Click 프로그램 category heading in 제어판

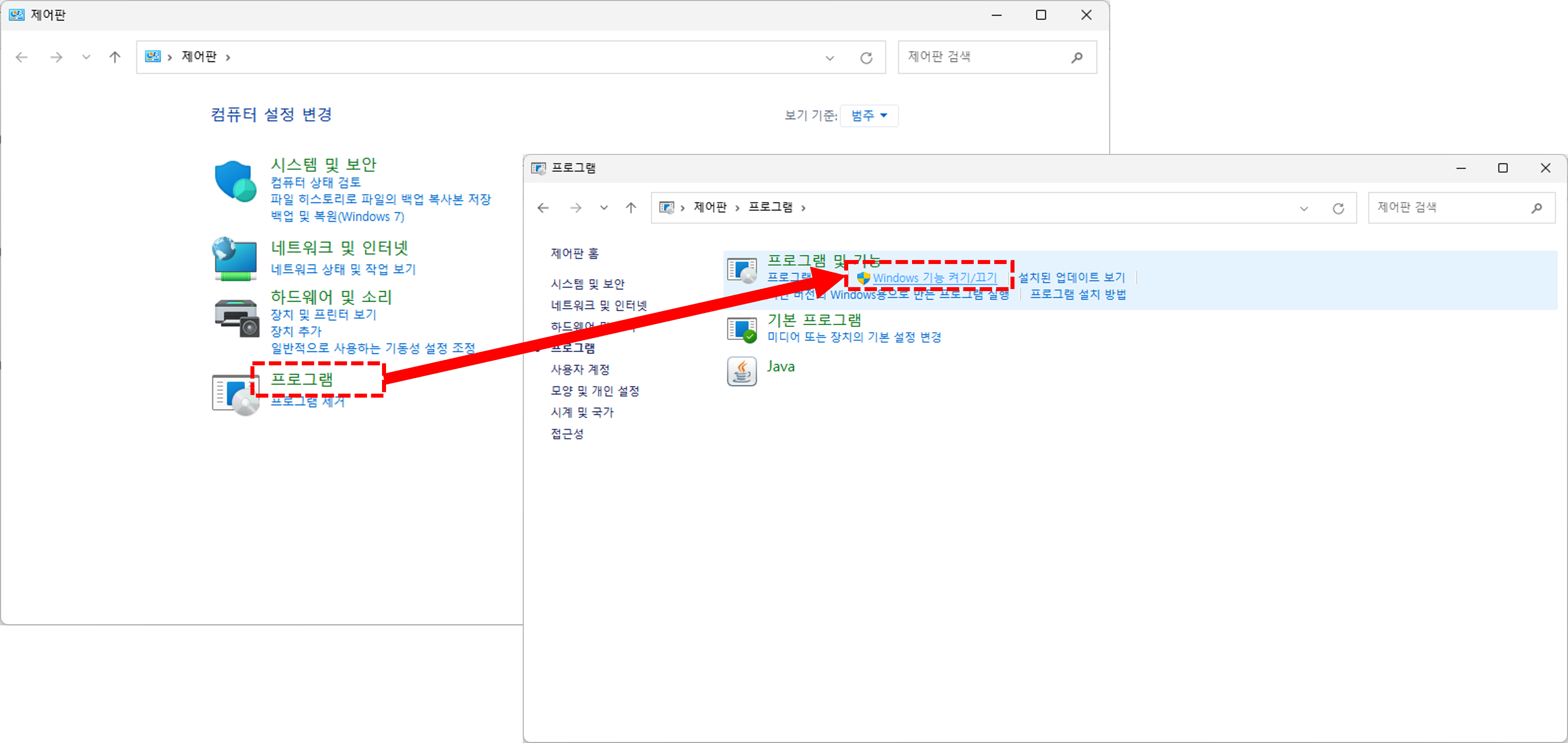(x=302, y=379)
